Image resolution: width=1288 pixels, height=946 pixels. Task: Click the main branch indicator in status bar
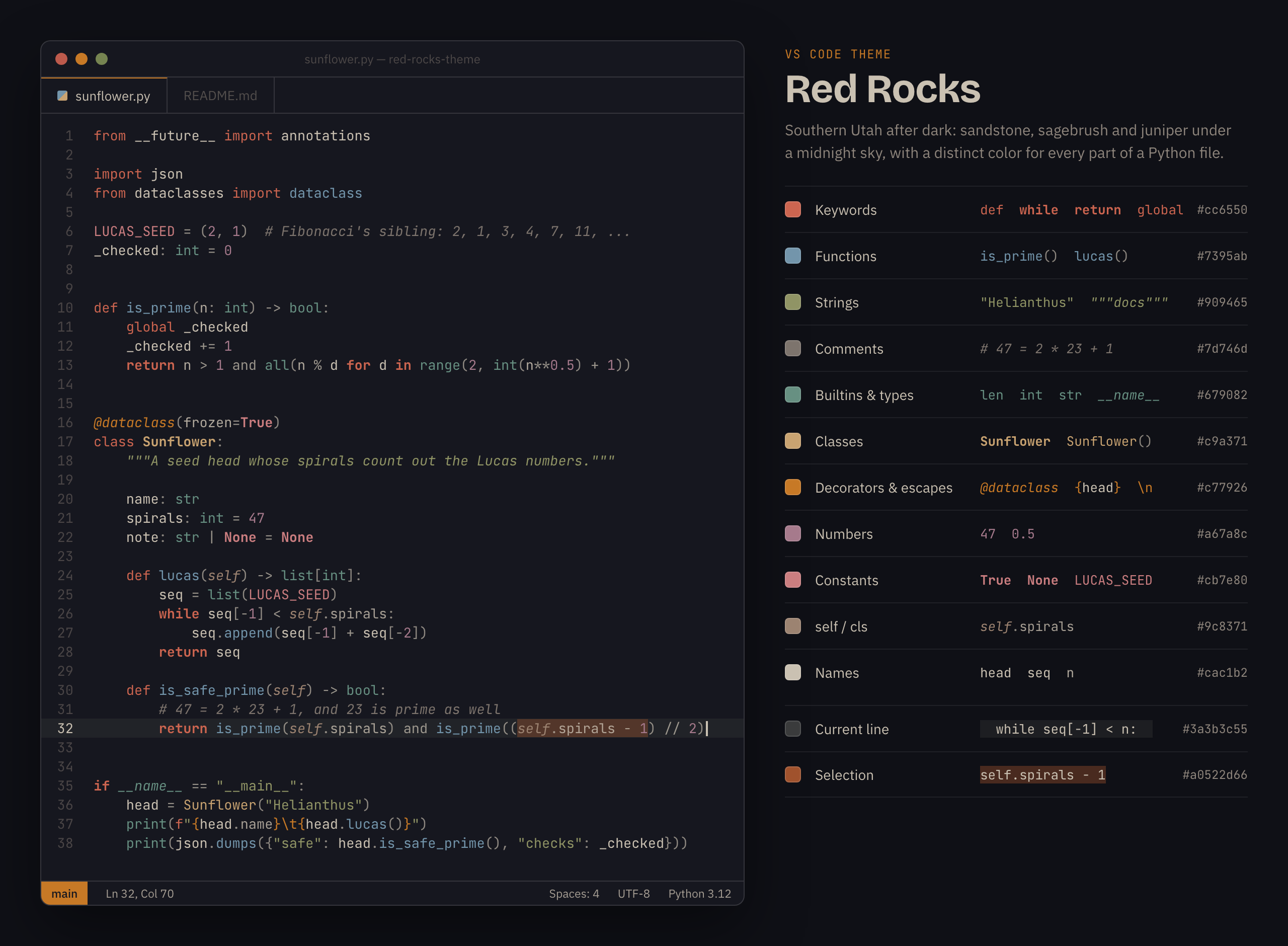click(x=64, y=893)
